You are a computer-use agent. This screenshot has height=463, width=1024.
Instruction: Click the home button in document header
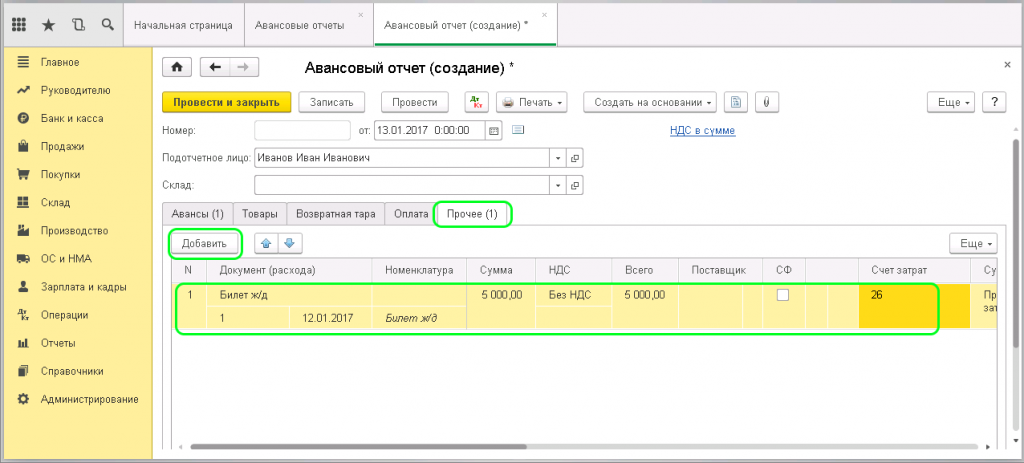[x=177, y=67]
